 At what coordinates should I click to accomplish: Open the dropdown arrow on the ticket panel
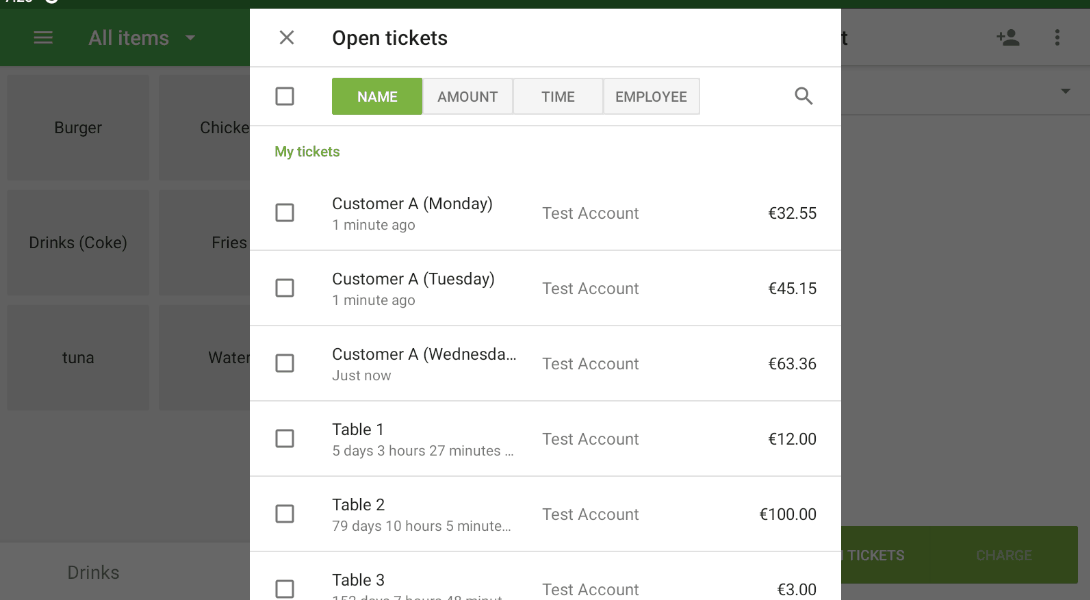[x=1064, y=92]
